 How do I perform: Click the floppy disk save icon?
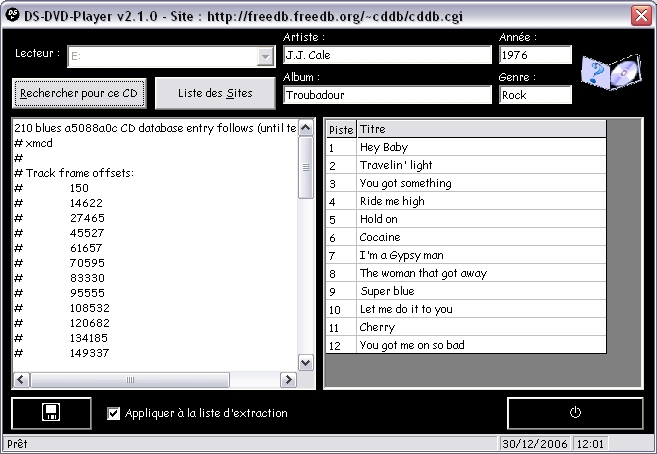52,412
